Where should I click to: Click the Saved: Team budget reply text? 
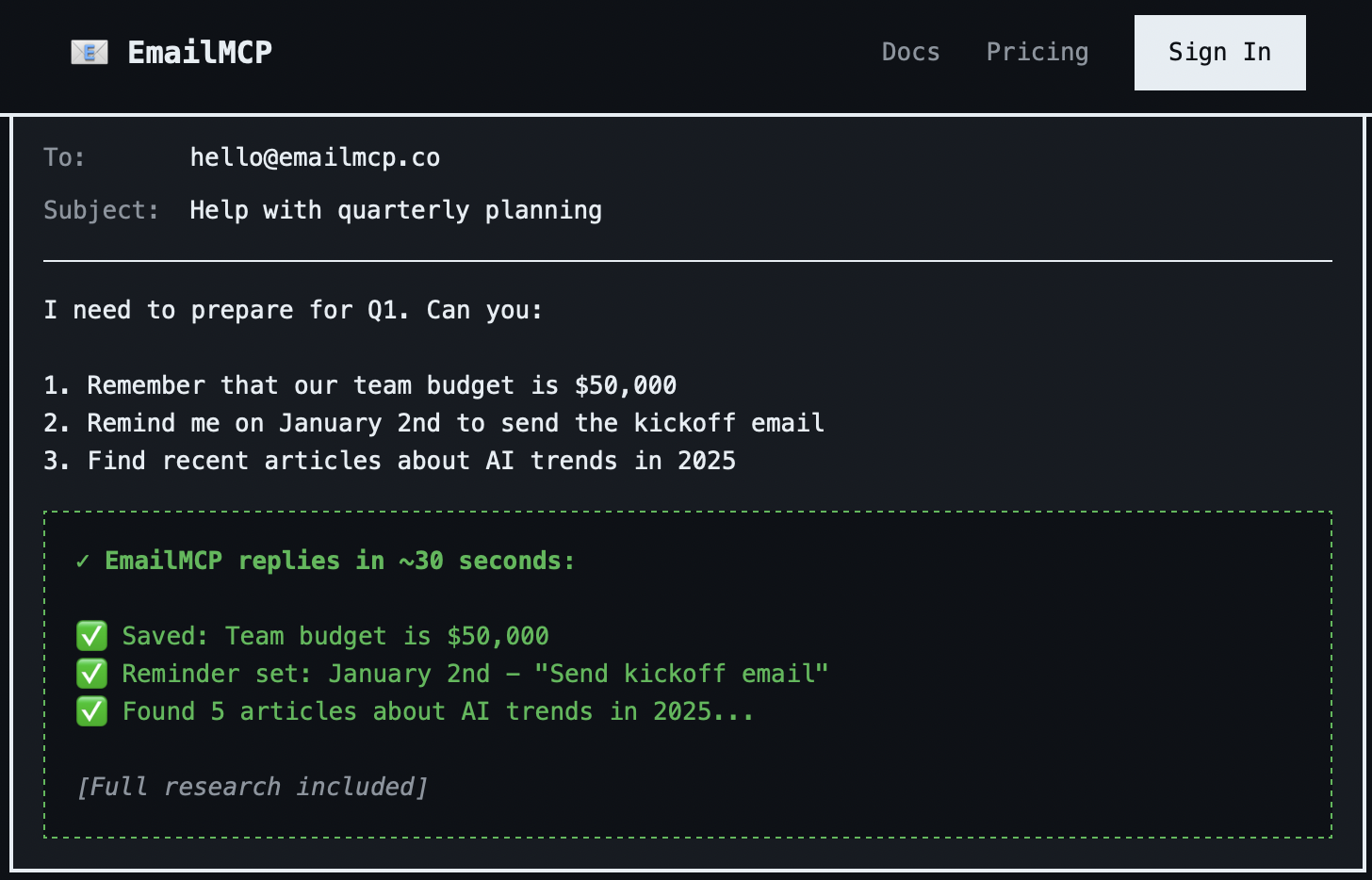[x=335, y=636]
